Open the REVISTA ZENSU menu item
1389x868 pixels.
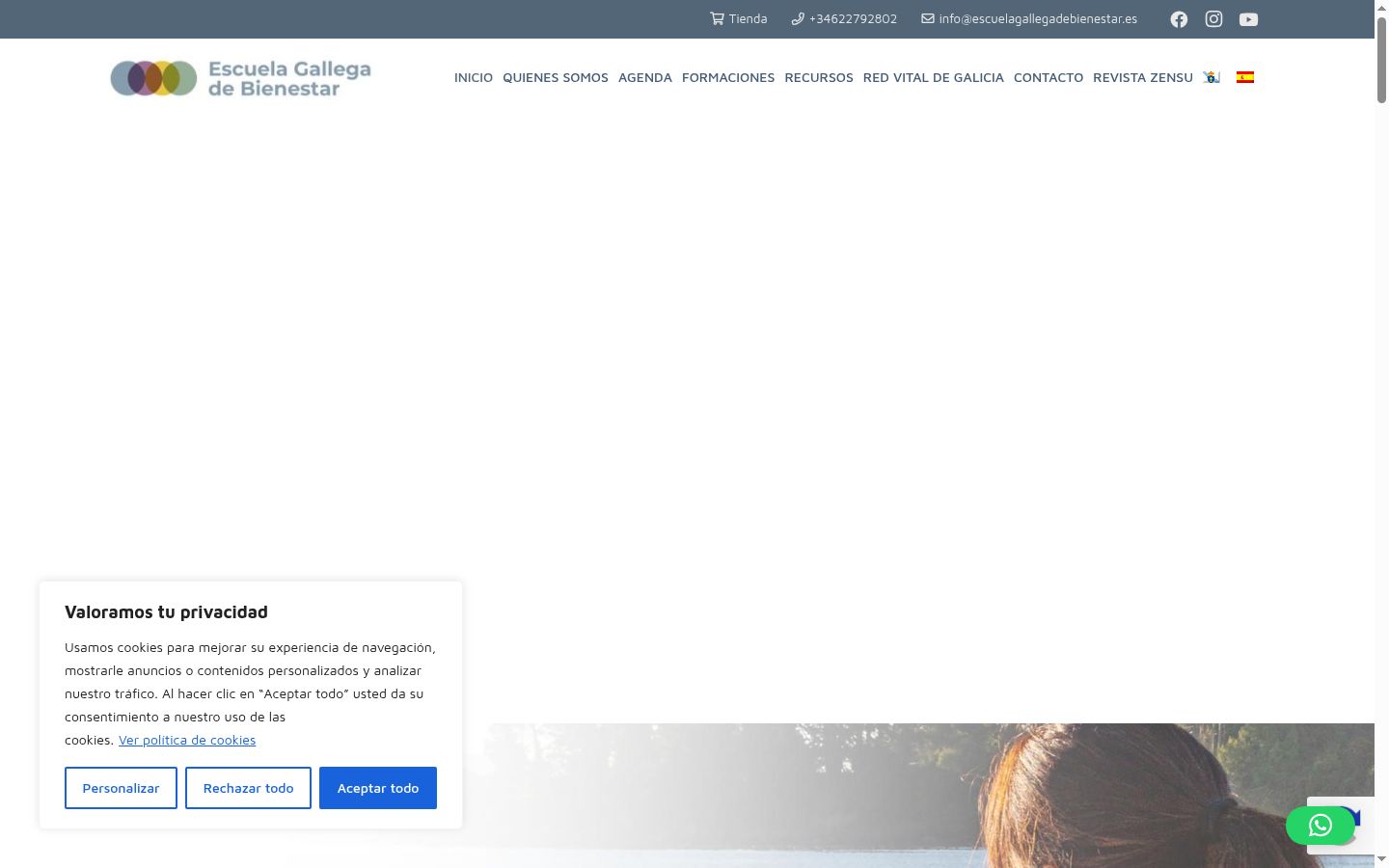[1143, 77]
